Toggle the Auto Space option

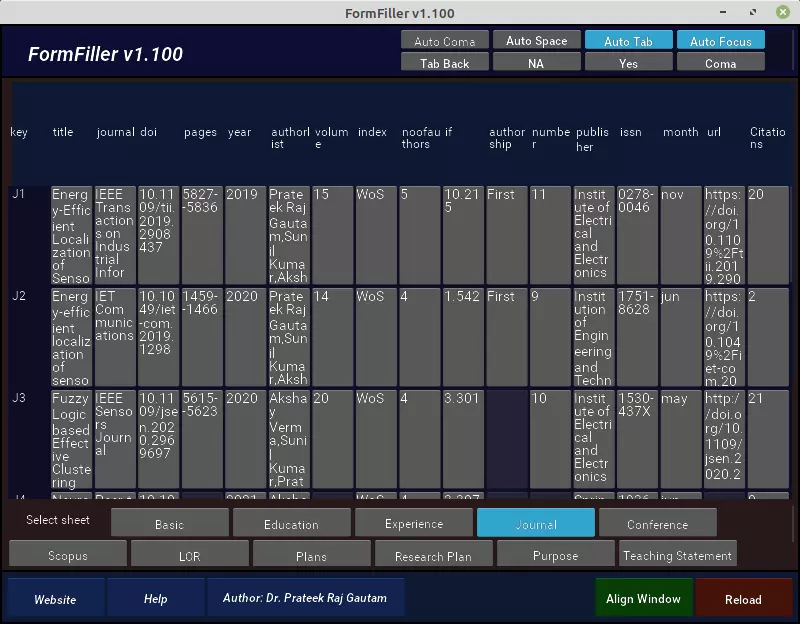coord(537,41)
